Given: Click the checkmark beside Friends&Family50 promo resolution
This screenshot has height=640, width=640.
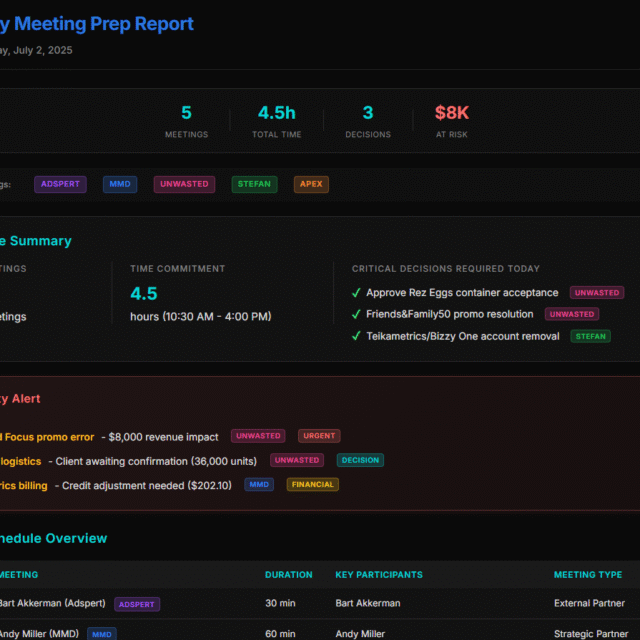Looking at the screenshot, I should point(356,315).
